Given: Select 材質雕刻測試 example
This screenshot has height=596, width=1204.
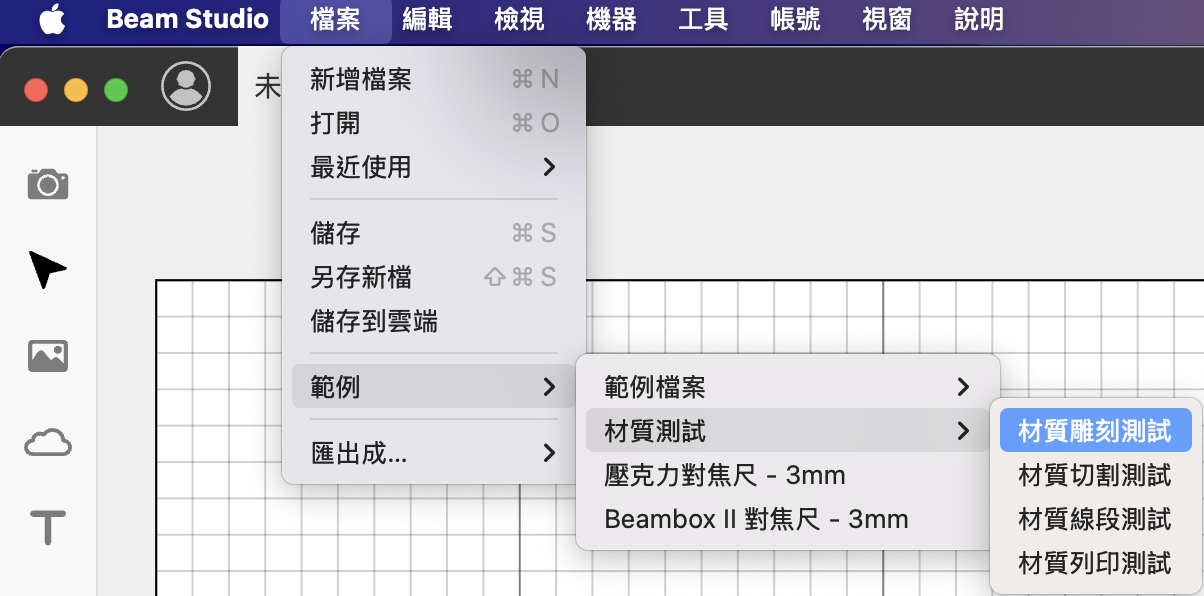Looking at the screenshot, I should tap(1095, 431).
